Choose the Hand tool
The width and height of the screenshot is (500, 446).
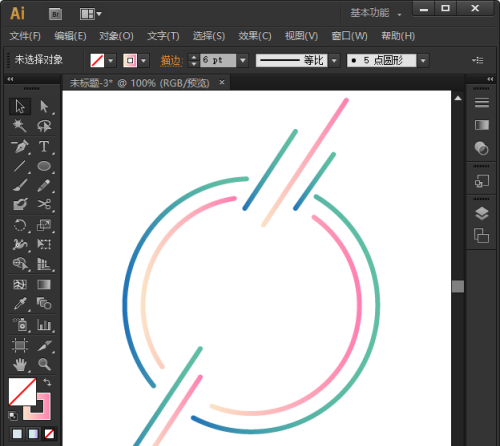[x=20, y=364]
